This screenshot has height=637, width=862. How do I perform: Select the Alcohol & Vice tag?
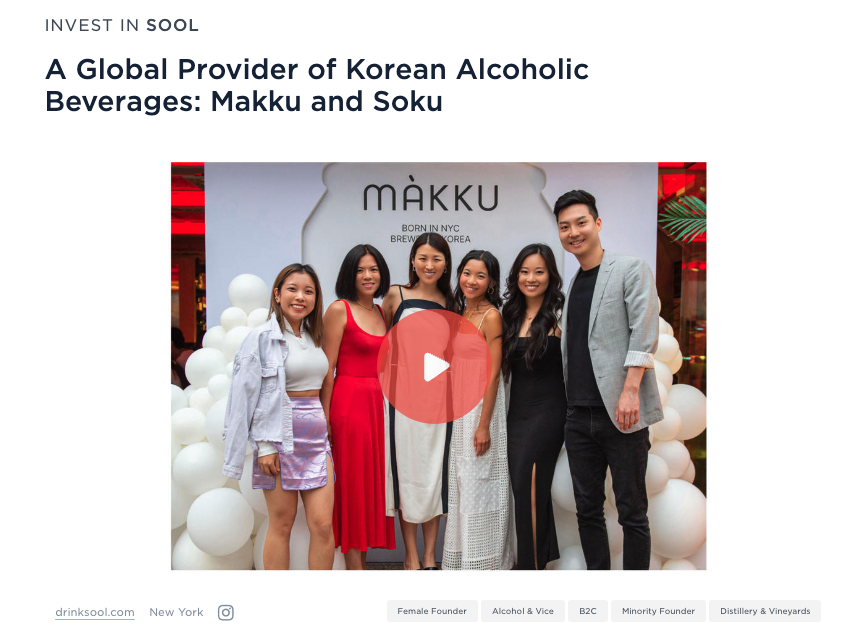tap(523, 611)
